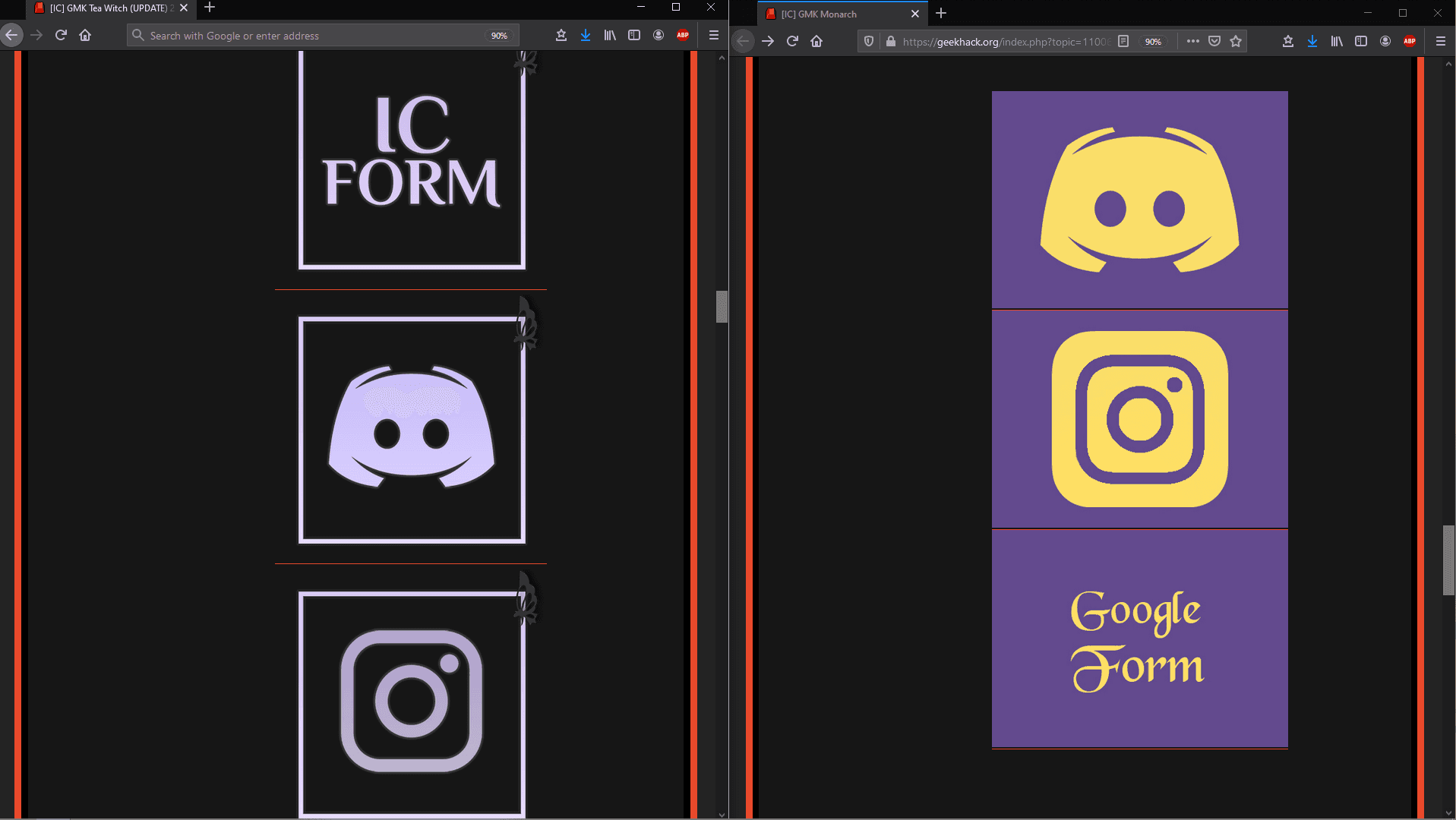Reset the 90% zoom in left address bar

click(499, 36)
